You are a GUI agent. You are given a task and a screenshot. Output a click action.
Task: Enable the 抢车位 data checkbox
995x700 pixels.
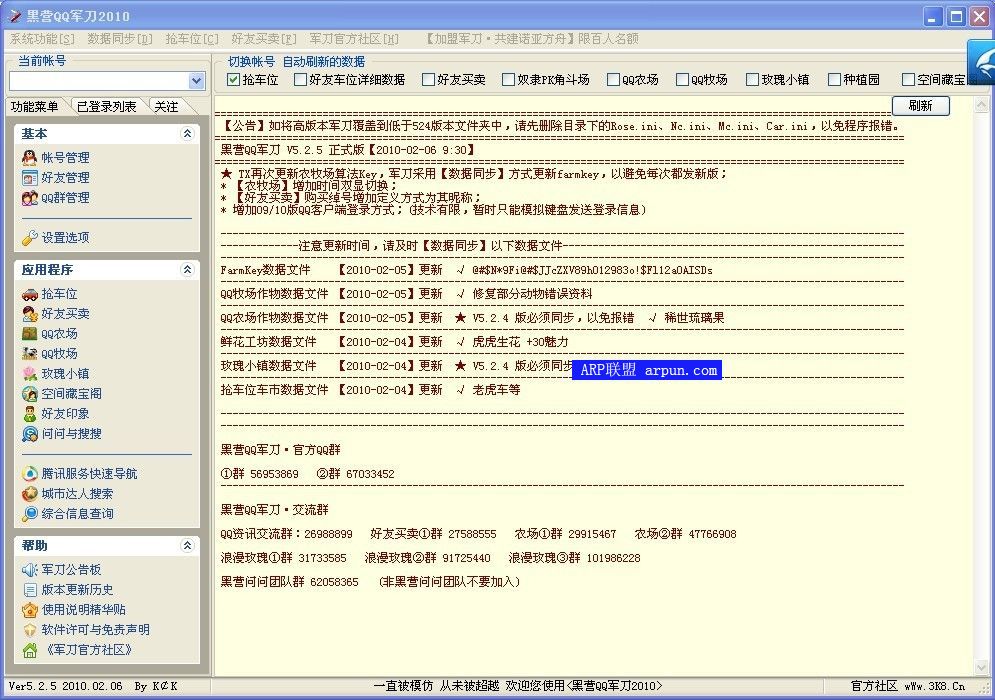231,81
